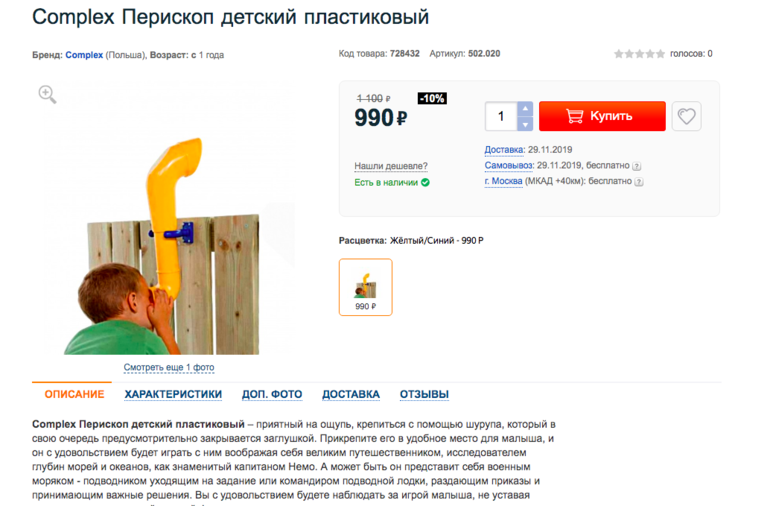
Task: Increase the quantity with the up arrow
Action: click(x=525, y=109)
